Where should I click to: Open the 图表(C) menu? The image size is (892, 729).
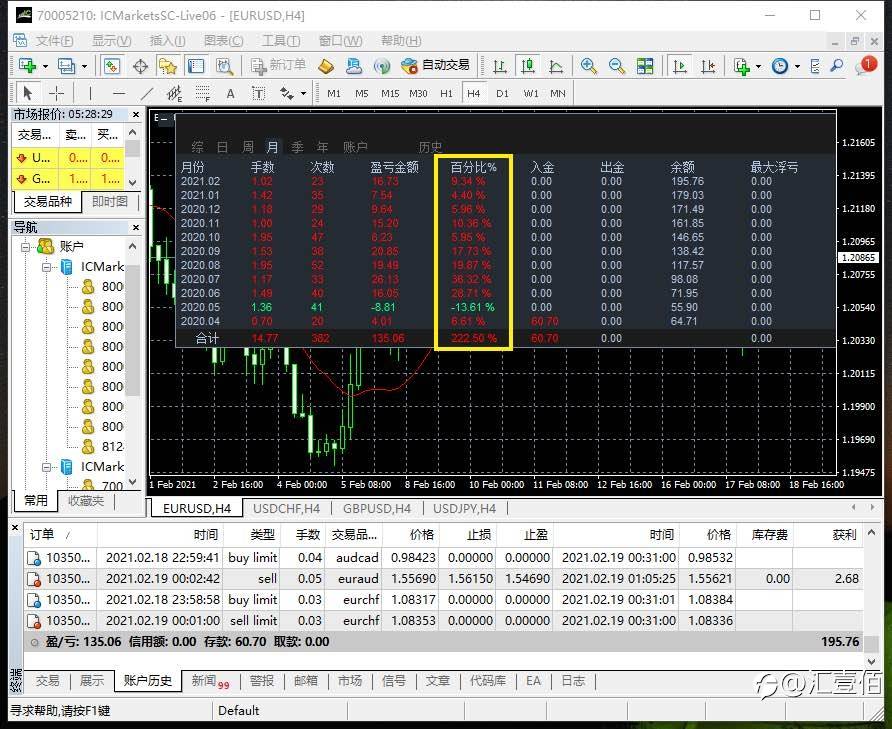click(223, 41)
